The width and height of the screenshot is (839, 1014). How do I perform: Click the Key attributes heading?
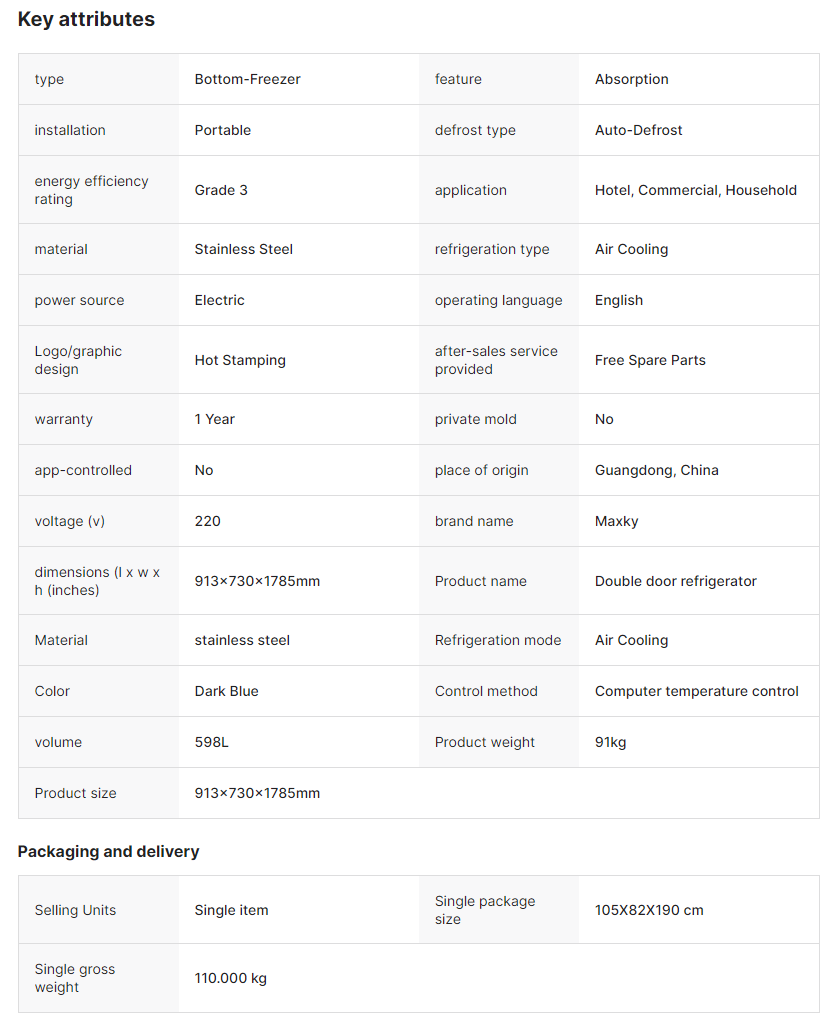[x=86, y=19]
